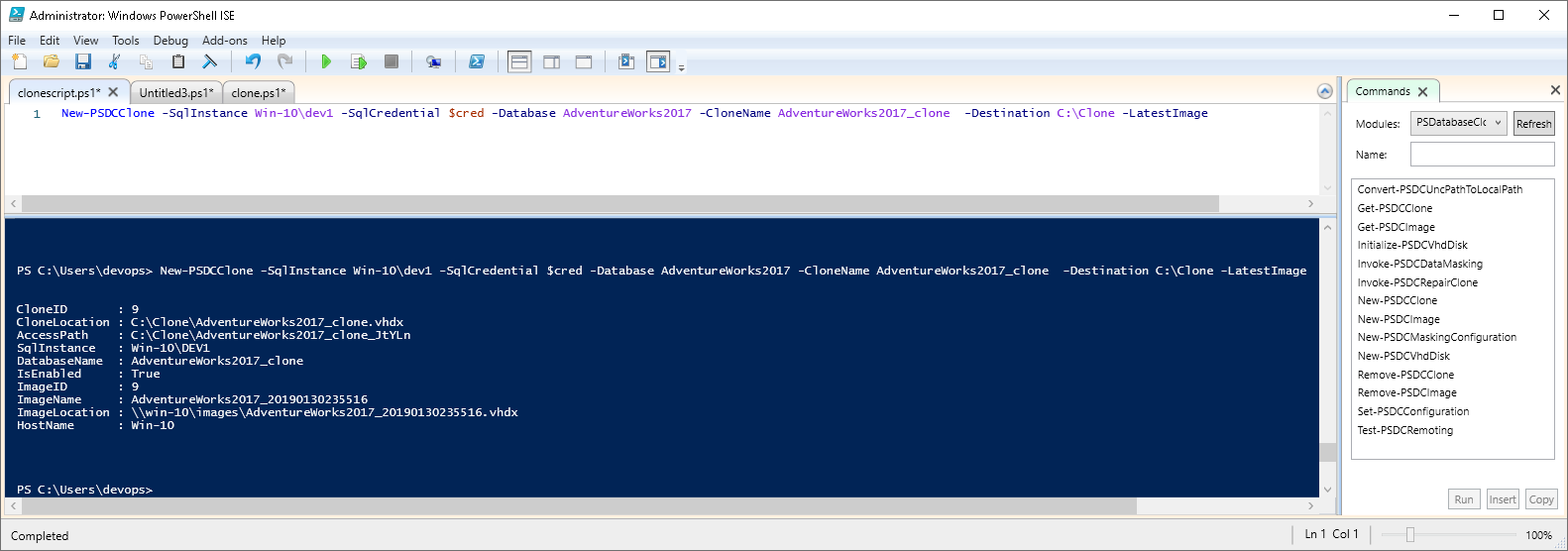Viewport: 1568px width, 551px height.
Task: Open the View menu
Action: pos(85,41)
